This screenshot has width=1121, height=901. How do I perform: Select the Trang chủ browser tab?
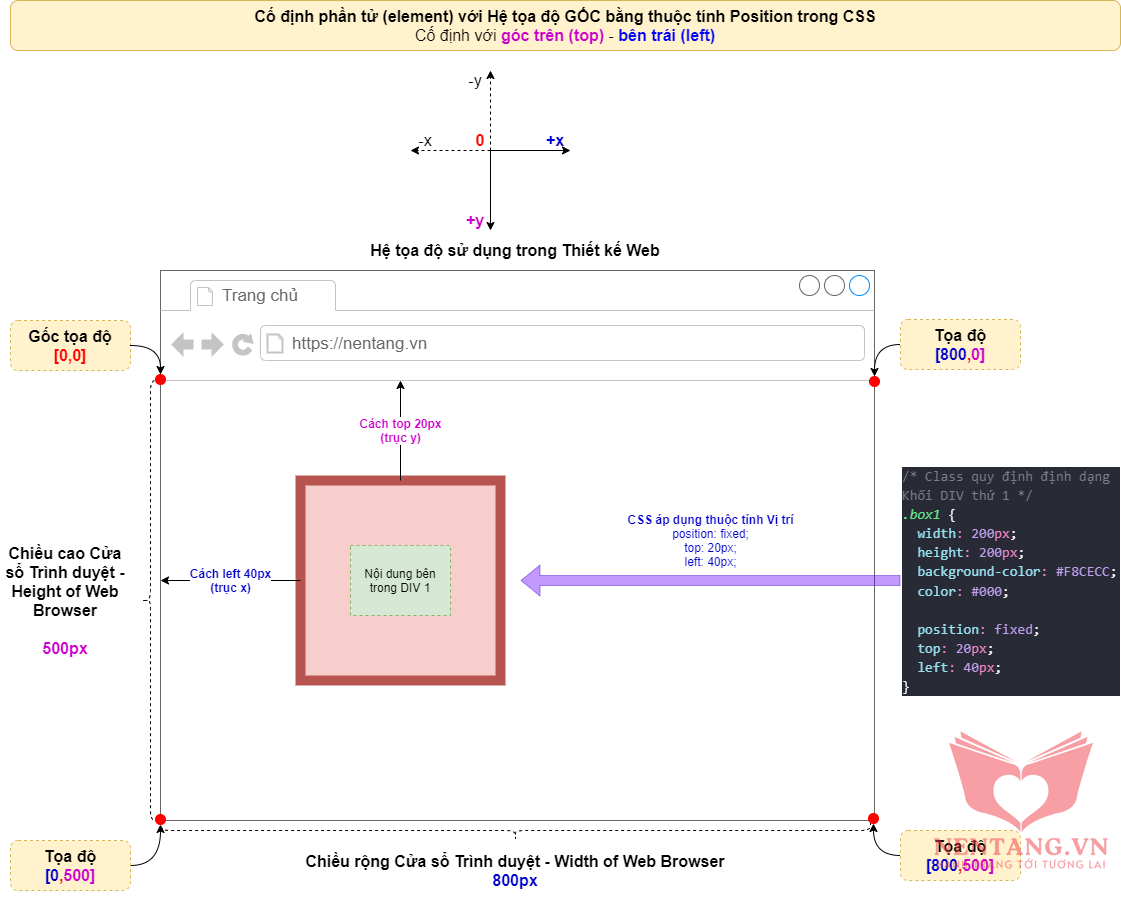coord(262,296)
